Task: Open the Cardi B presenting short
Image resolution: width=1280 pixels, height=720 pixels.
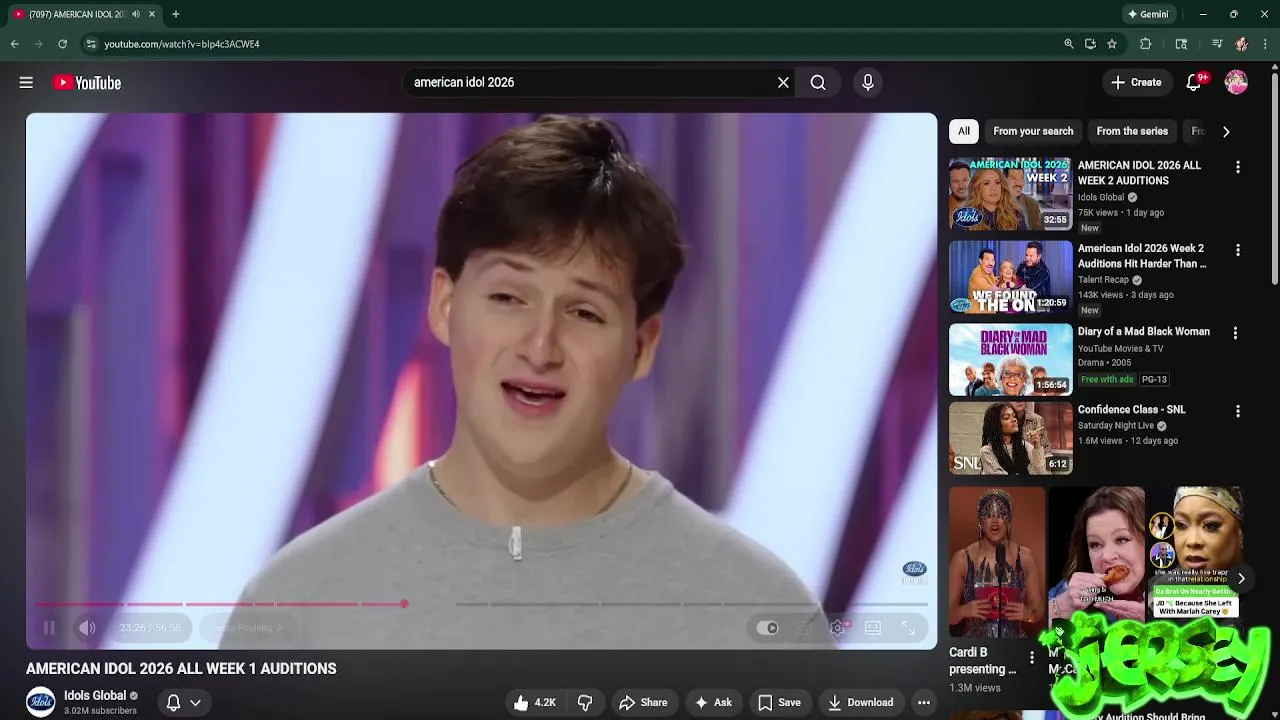Action: click(997, 562)
